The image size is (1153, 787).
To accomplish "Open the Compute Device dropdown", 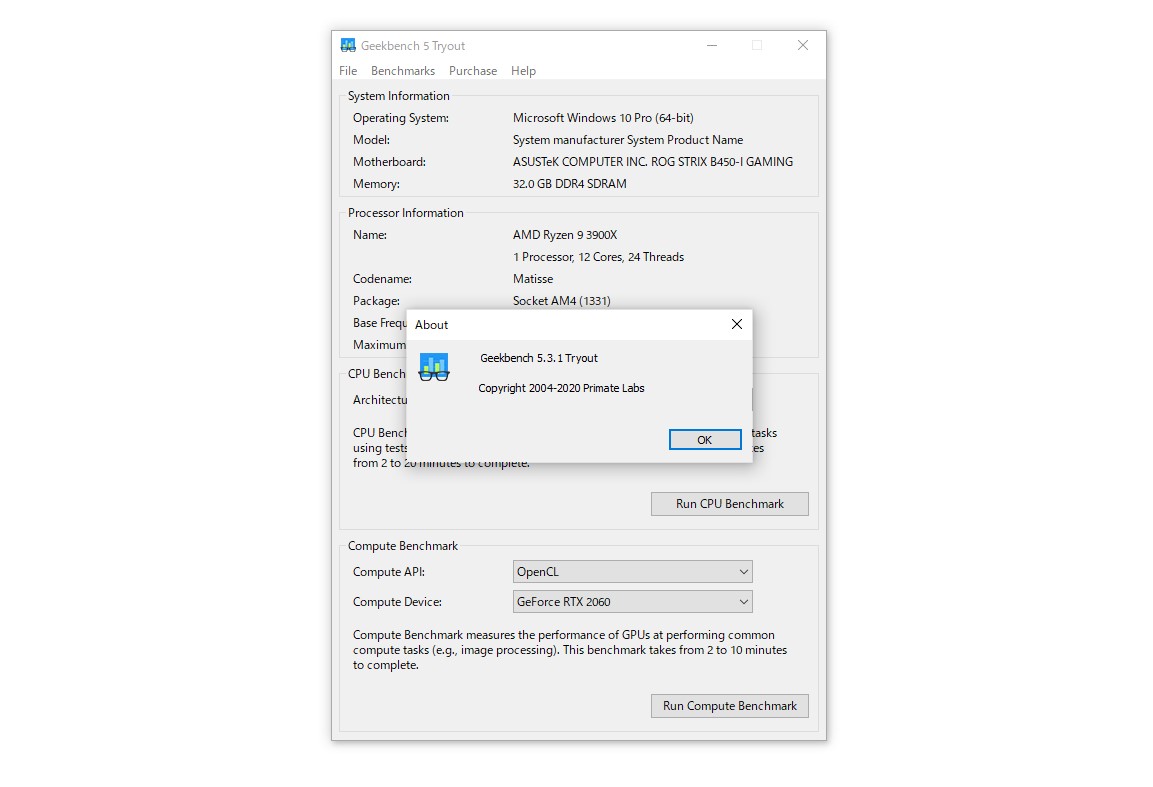I will coord(632,601).
